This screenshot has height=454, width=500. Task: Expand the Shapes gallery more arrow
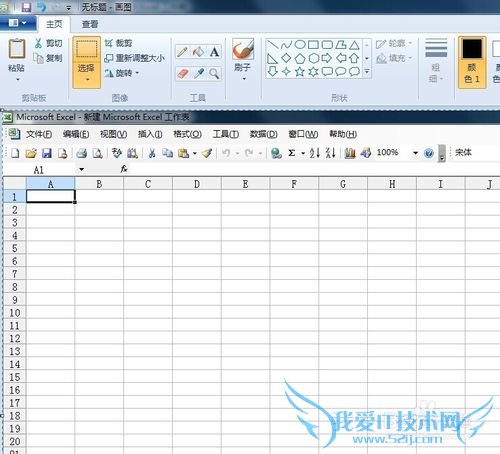point(367,71)
